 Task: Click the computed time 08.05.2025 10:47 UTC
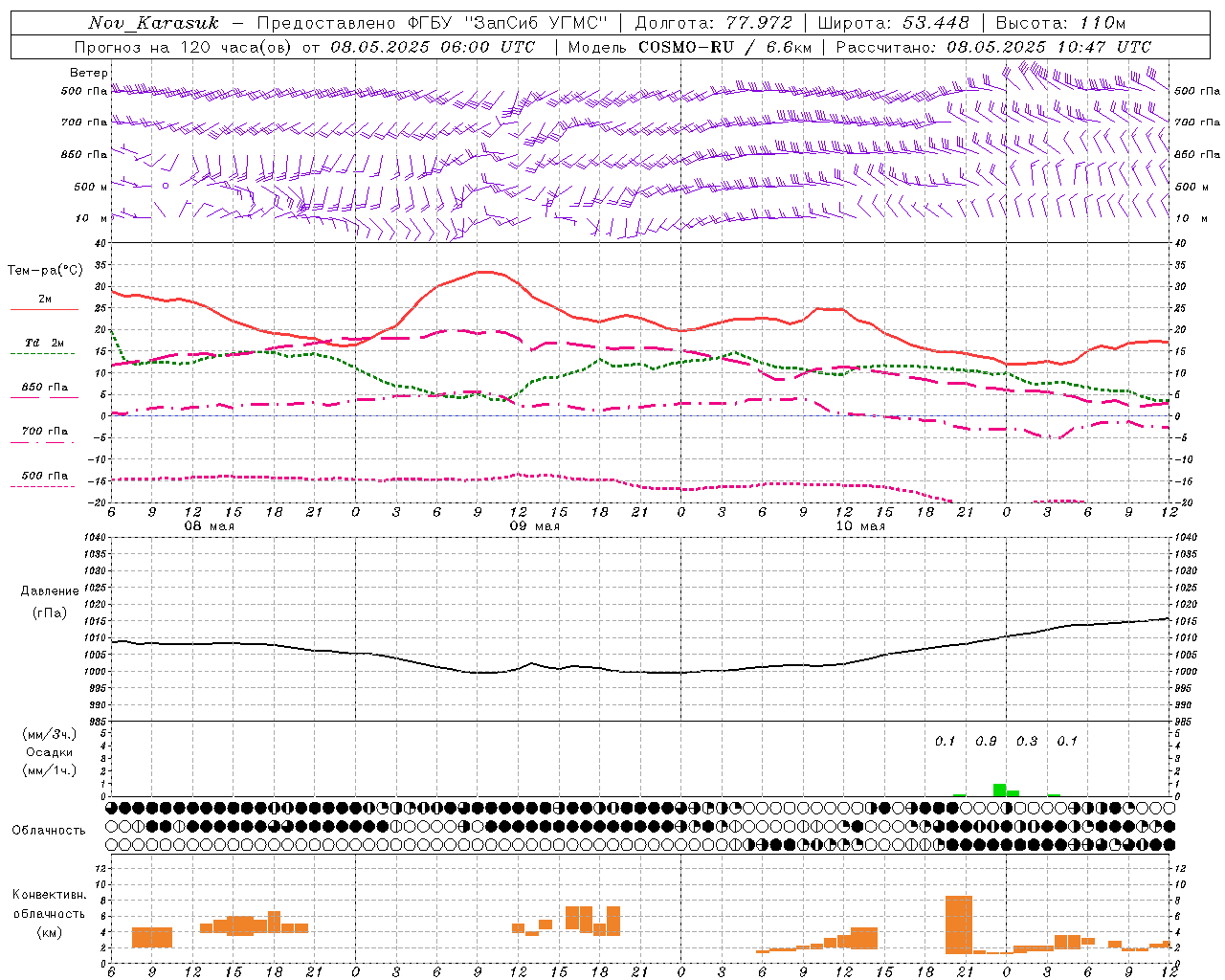point(1050,47)
